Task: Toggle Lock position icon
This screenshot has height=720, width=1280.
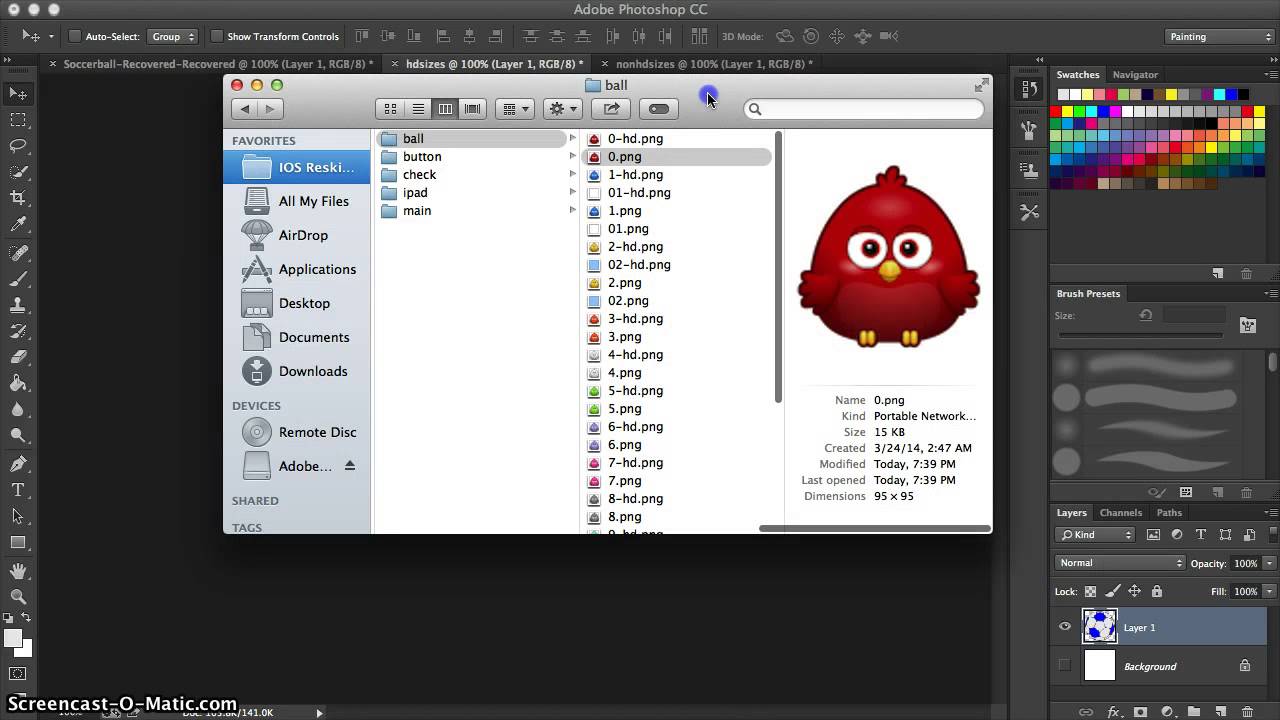Action: click(1134, 591)
